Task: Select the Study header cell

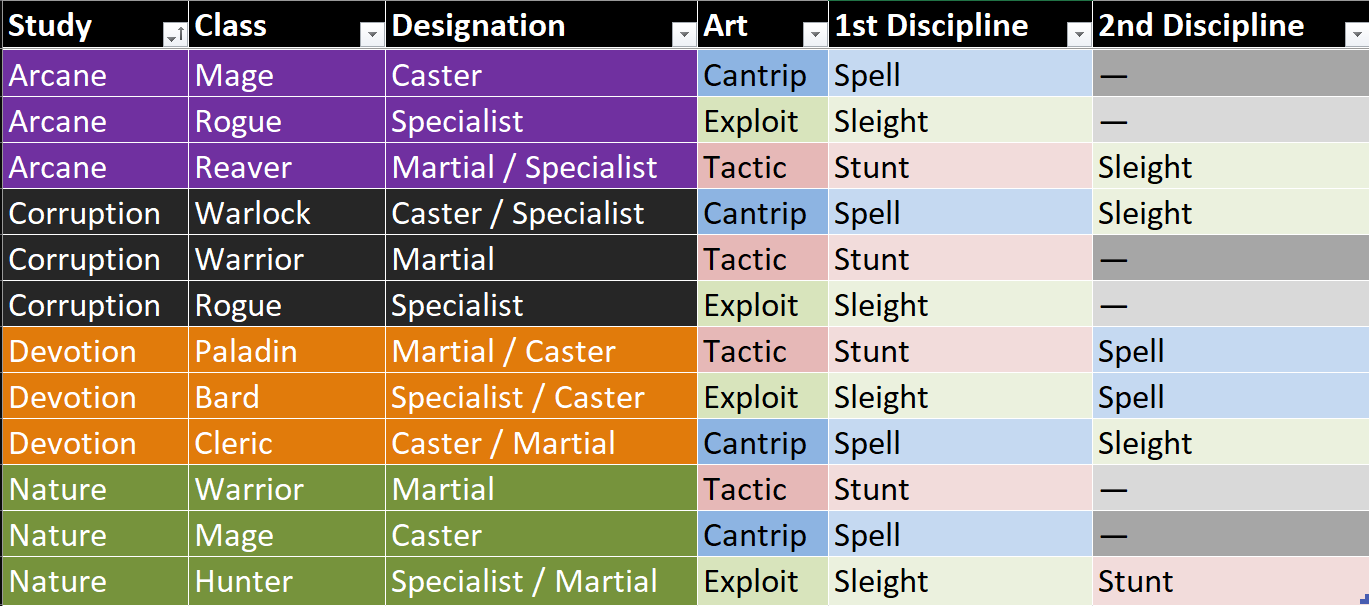Action: (95, 25)
